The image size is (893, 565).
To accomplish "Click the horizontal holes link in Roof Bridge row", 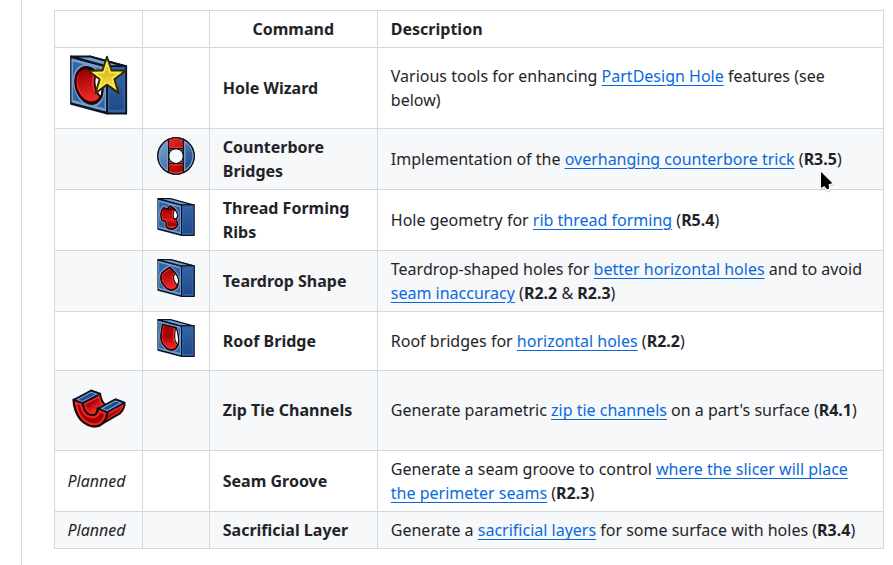I will click(577, 341).
